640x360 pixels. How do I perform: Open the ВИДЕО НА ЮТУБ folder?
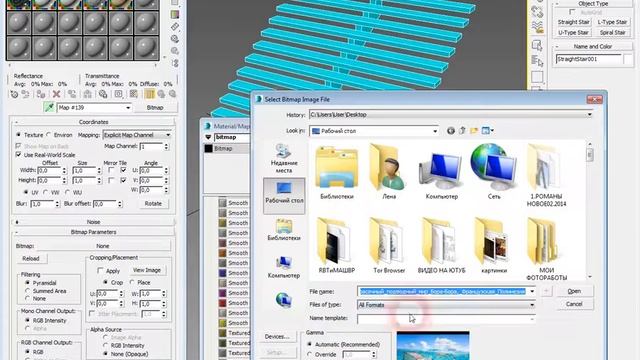click(441, 246)
